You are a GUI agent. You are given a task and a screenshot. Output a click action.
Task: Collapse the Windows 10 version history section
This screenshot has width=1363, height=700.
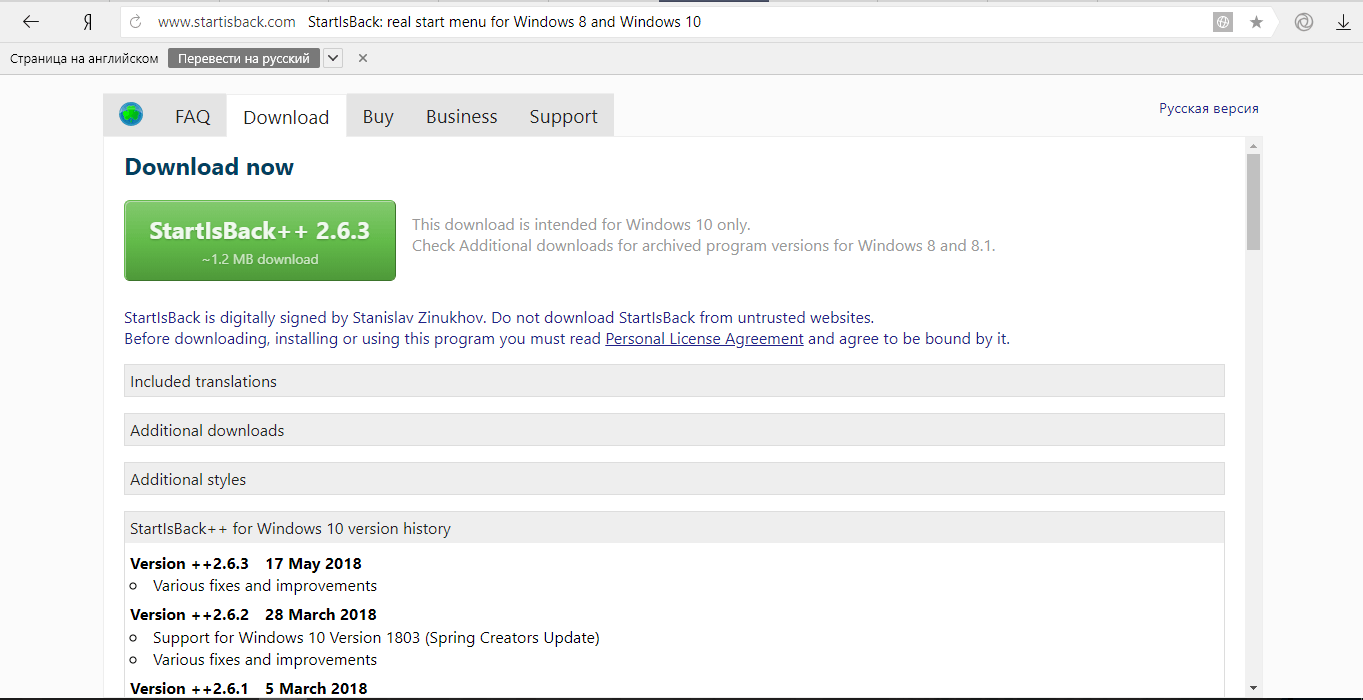pos(674,528)
